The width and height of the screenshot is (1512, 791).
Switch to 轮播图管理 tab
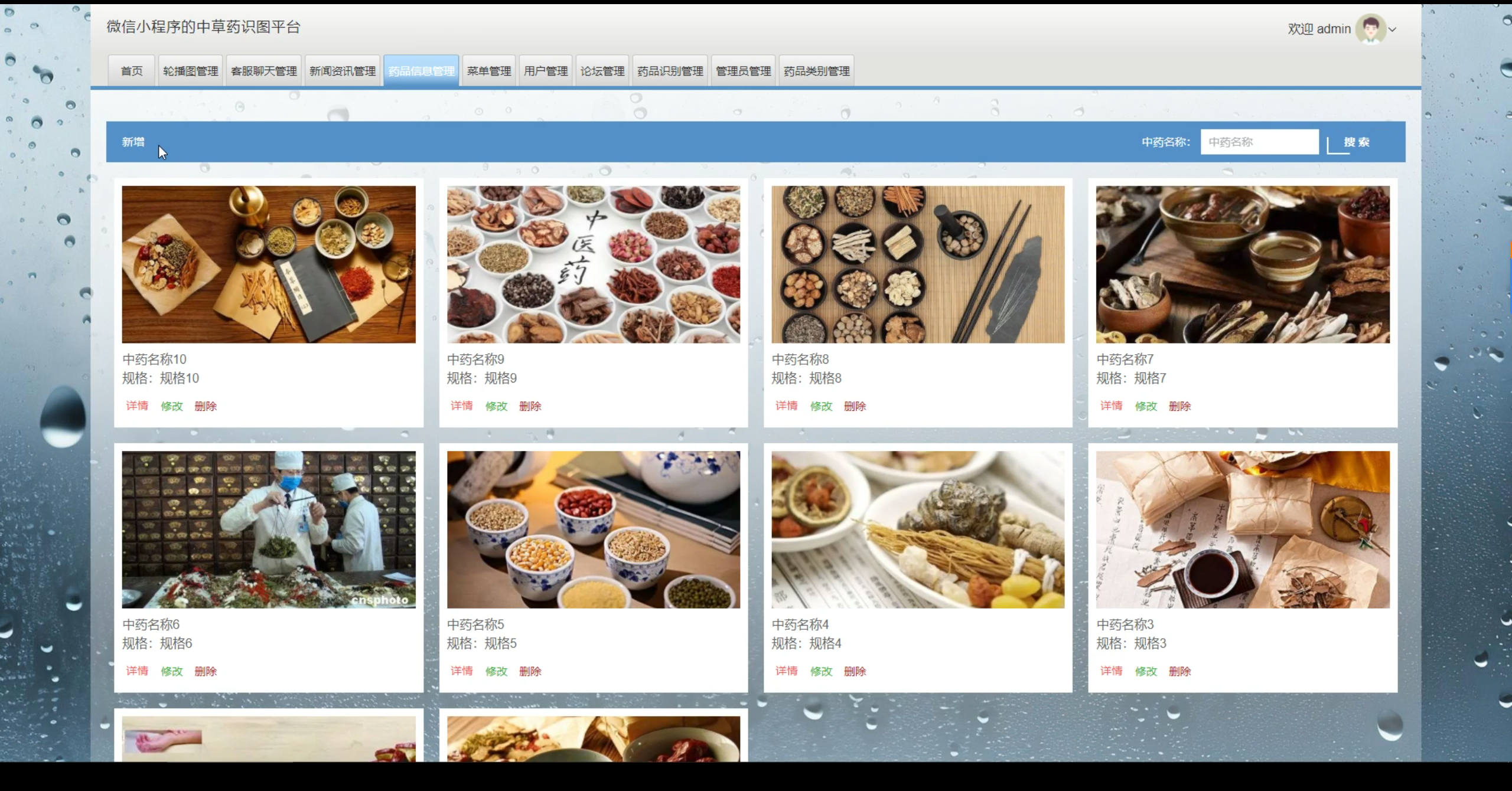pyautogui.click(x=190, y=71)
